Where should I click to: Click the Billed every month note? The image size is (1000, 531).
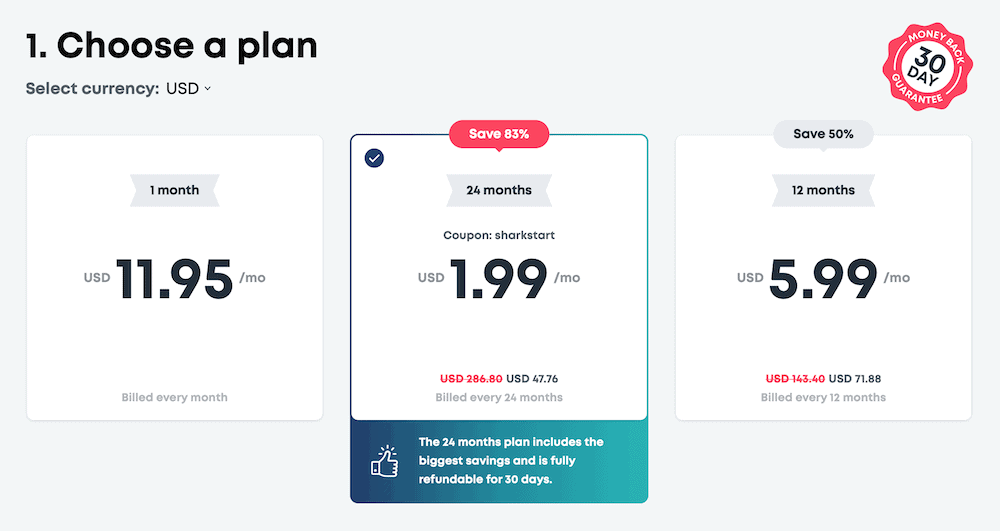click(175, 397)
